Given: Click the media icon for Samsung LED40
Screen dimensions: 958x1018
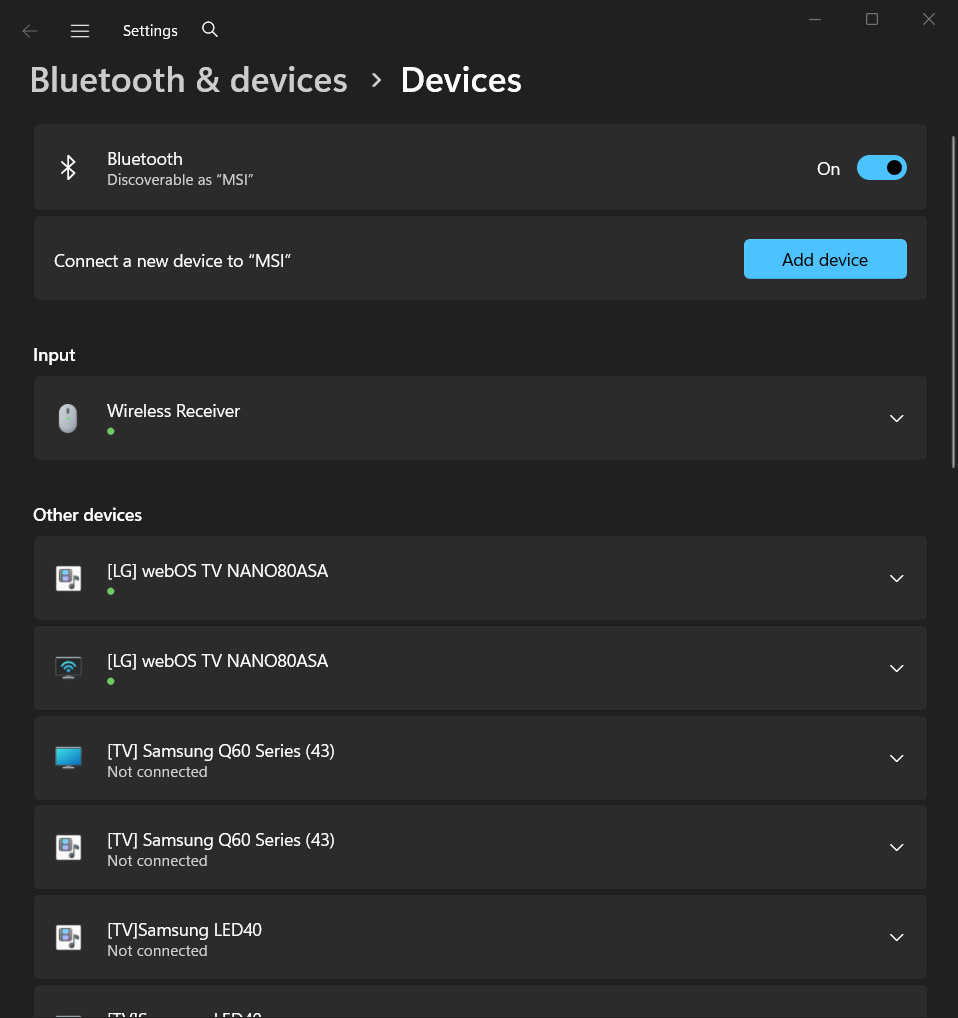Looking at the screenshot, I should (x=68, y=937).
